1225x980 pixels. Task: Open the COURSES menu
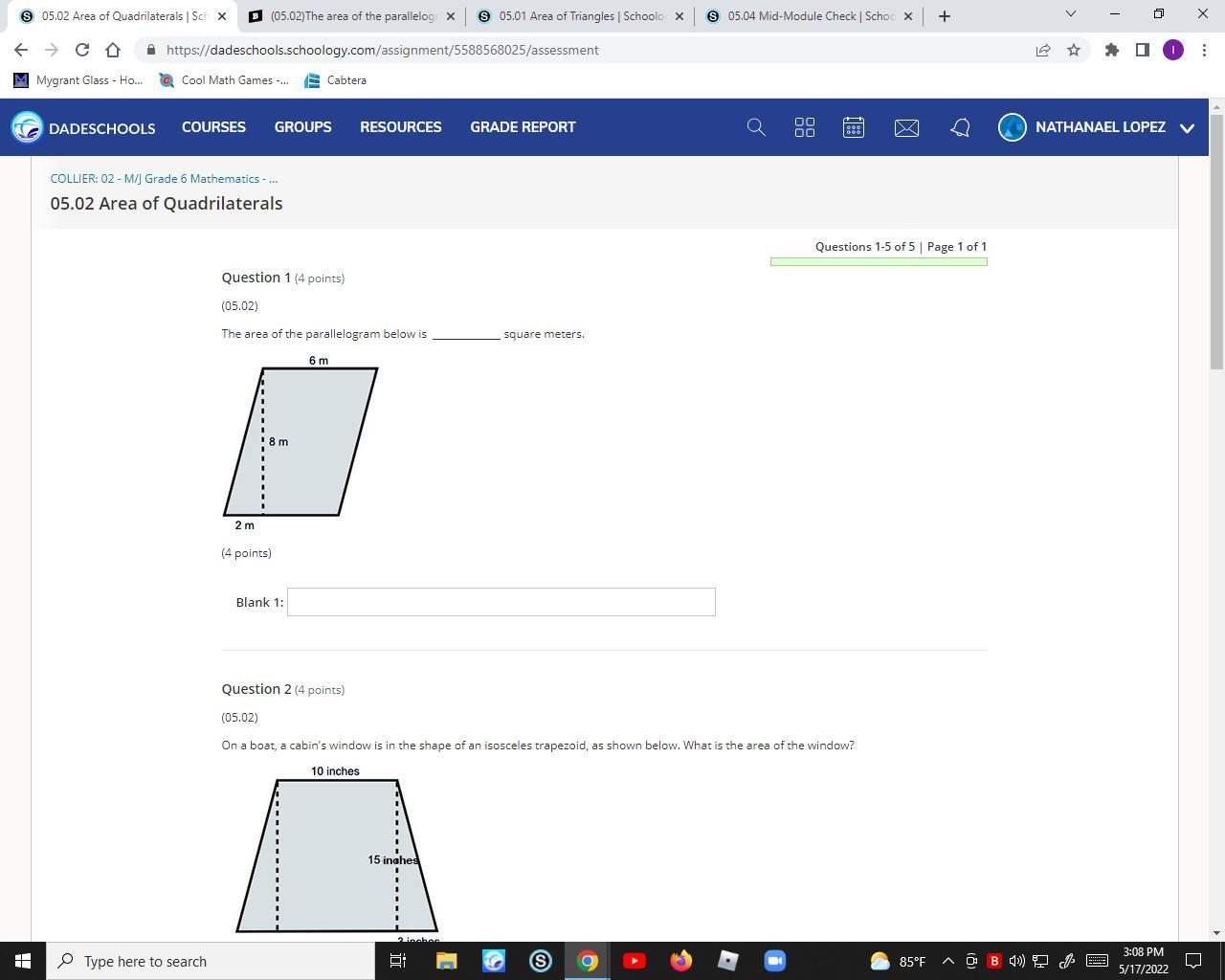pos(213,127)
